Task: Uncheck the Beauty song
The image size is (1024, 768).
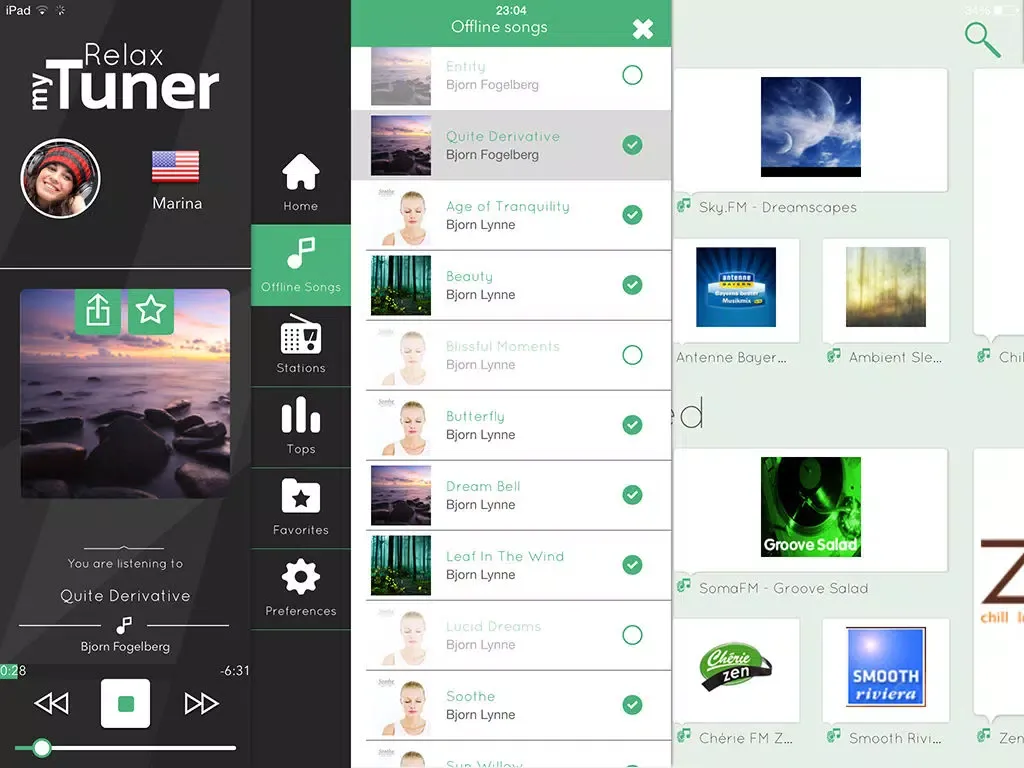Action: pos(632,285)
